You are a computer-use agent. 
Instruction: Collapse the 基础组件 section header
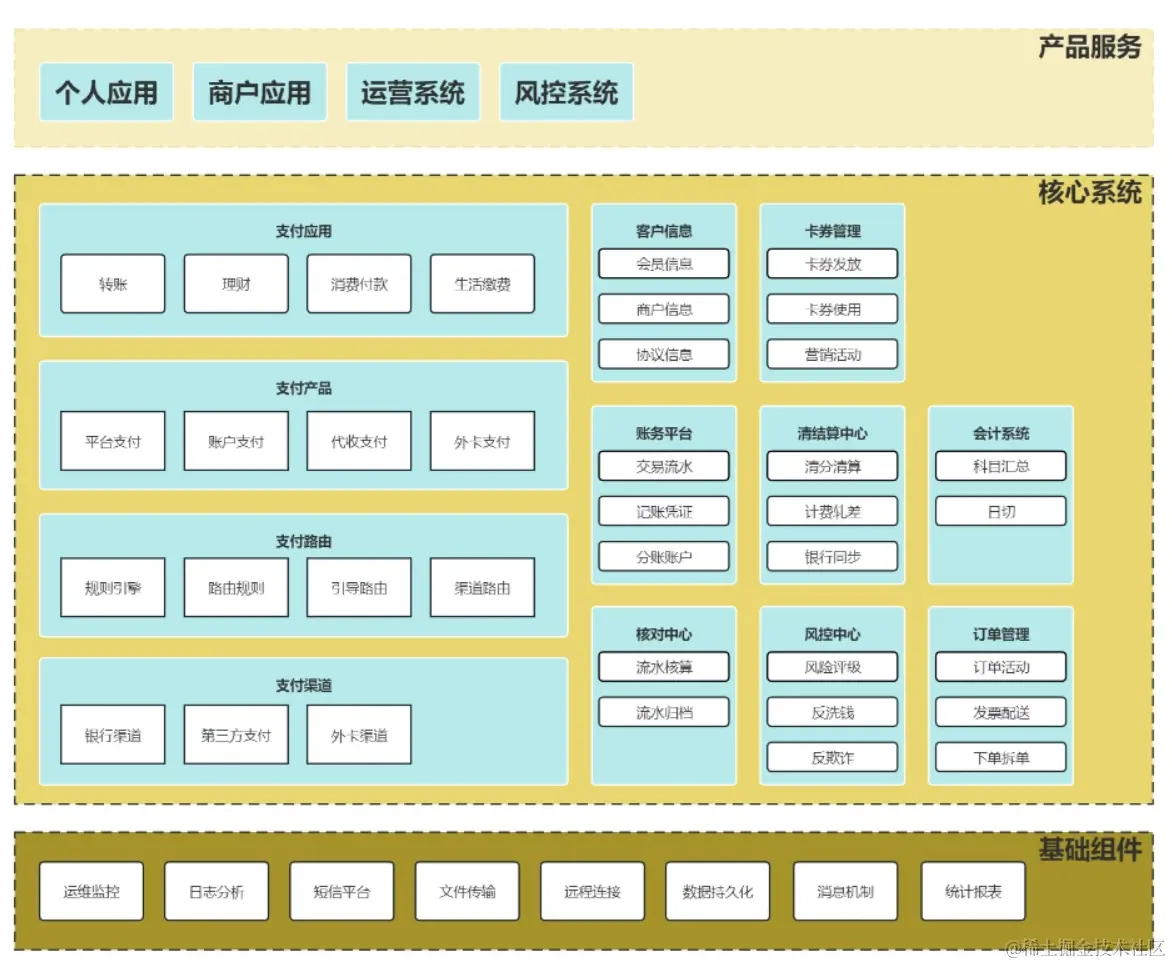(1090, 850)
